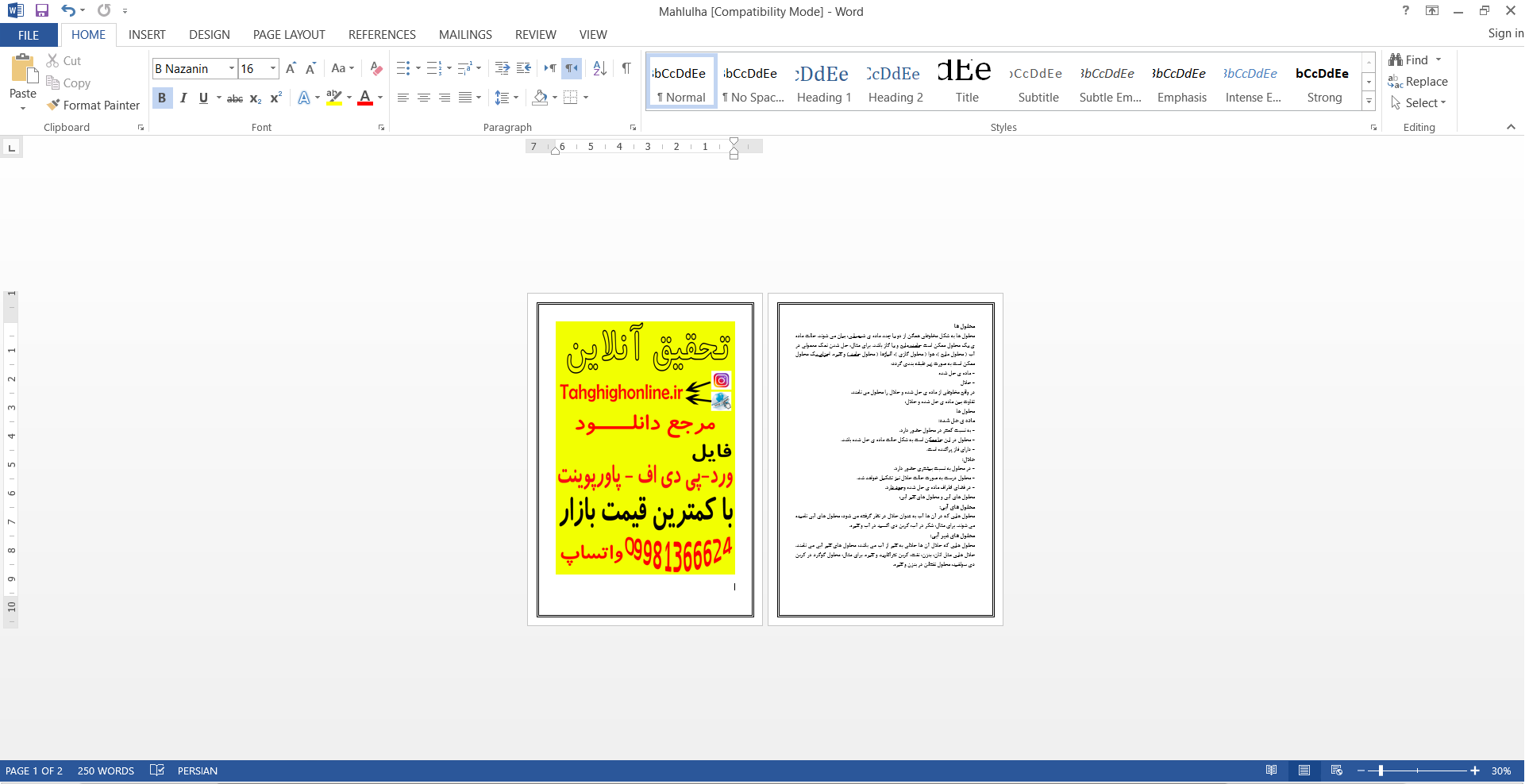Apply yellow text highlight color
Viewport: 1529px width, 784px height.
tap(334, 98)
